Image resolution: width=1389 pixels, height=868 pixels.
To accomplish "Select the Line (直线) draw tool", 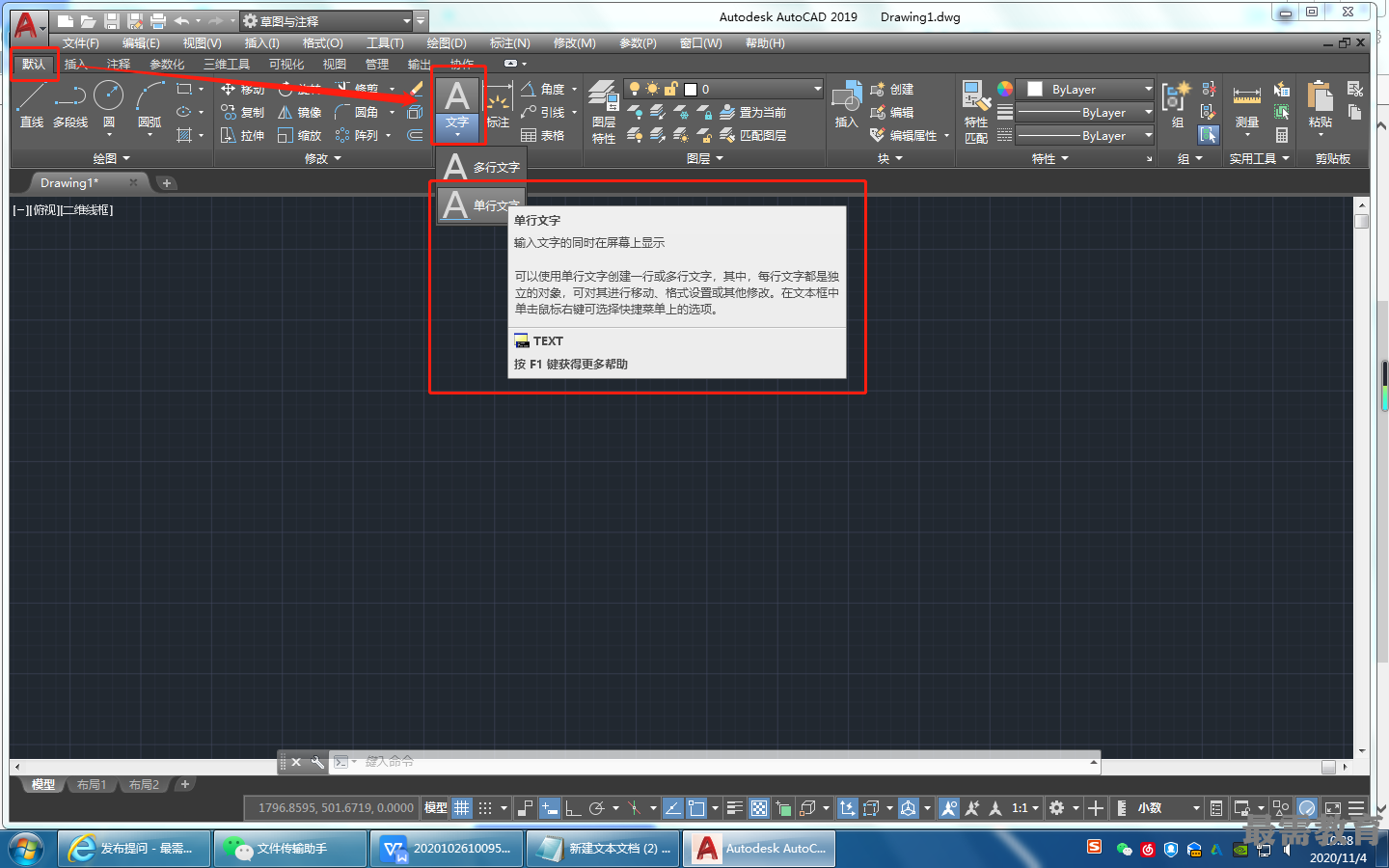I will point(31,104).
